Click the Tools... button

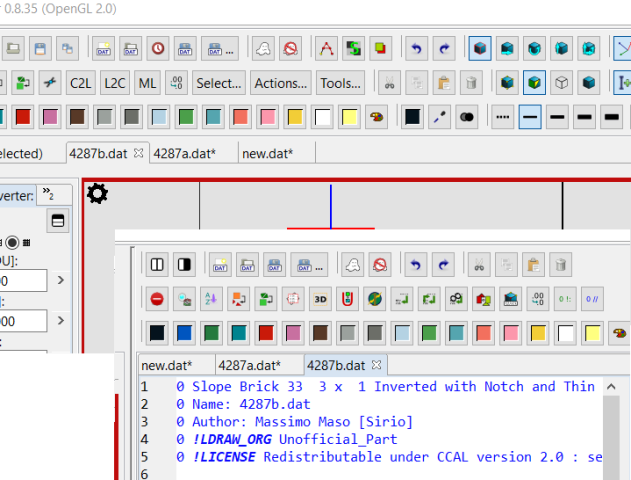[x=340, y=83]
